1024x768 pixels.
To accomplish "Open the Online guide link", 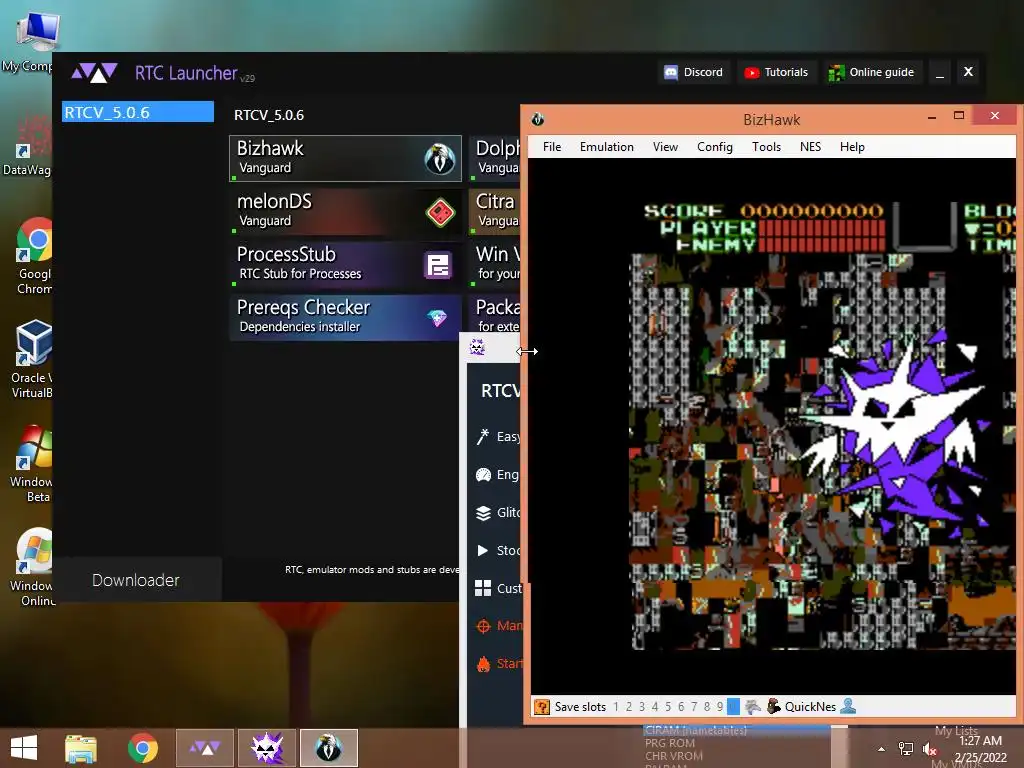I will click(871, 72).
